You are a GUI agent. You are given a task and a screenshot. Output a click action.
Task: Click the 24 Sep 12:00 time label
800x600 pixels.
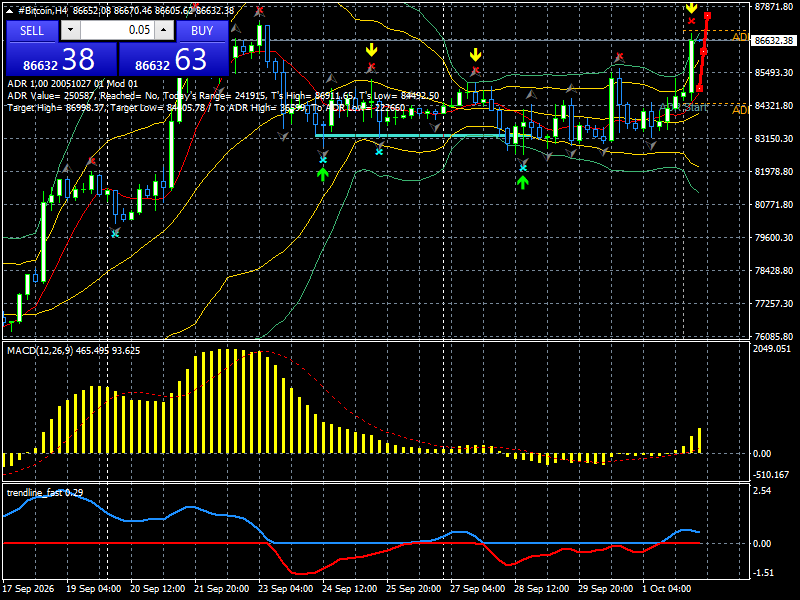349,589
